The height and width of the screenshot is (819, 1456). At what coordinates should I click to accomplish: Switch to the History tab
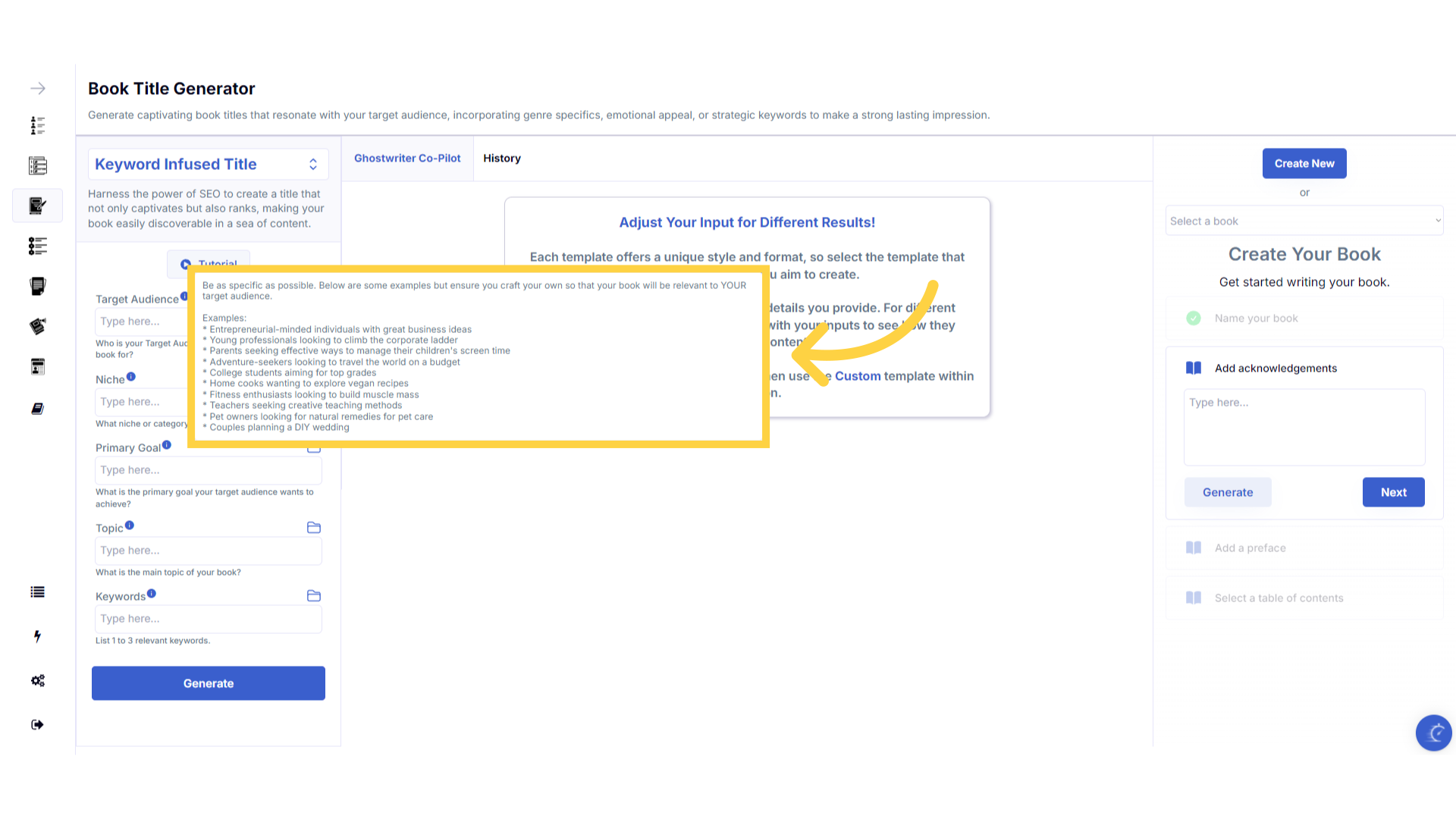502,158
